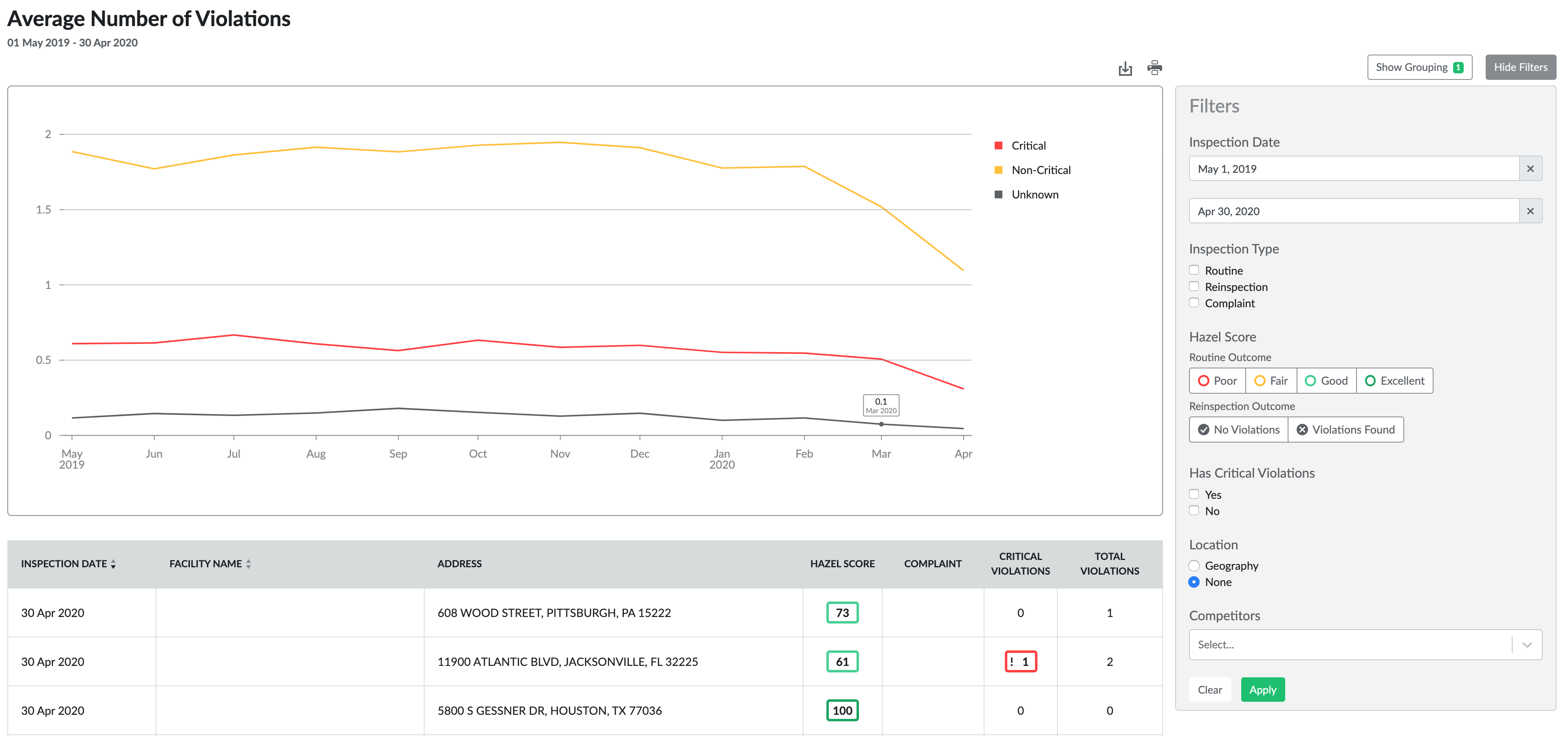
Task: Click the download chart icon
Action: pos(1125,68)
